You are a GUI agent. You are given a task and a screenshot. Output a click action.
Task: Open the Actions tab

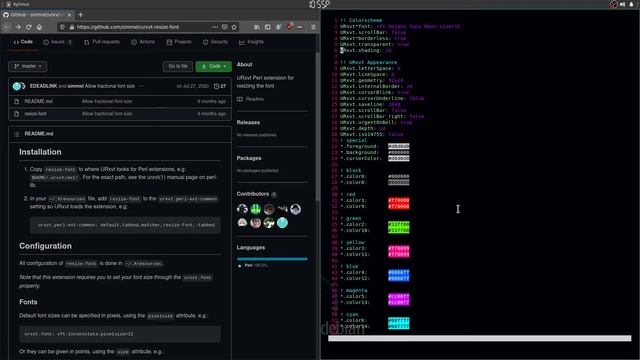tap(143, 42)
